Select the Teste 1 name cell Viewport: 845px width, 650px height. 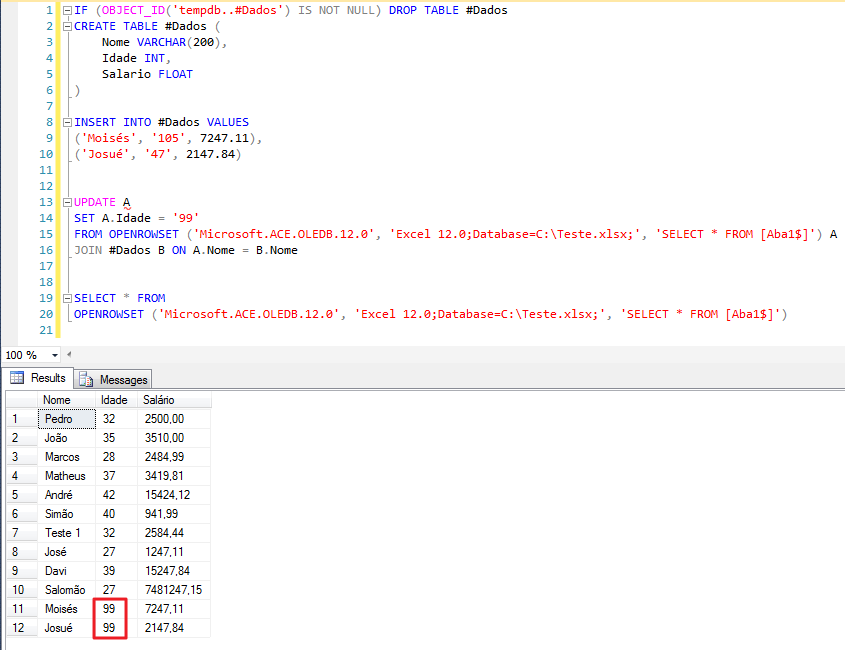66,533
